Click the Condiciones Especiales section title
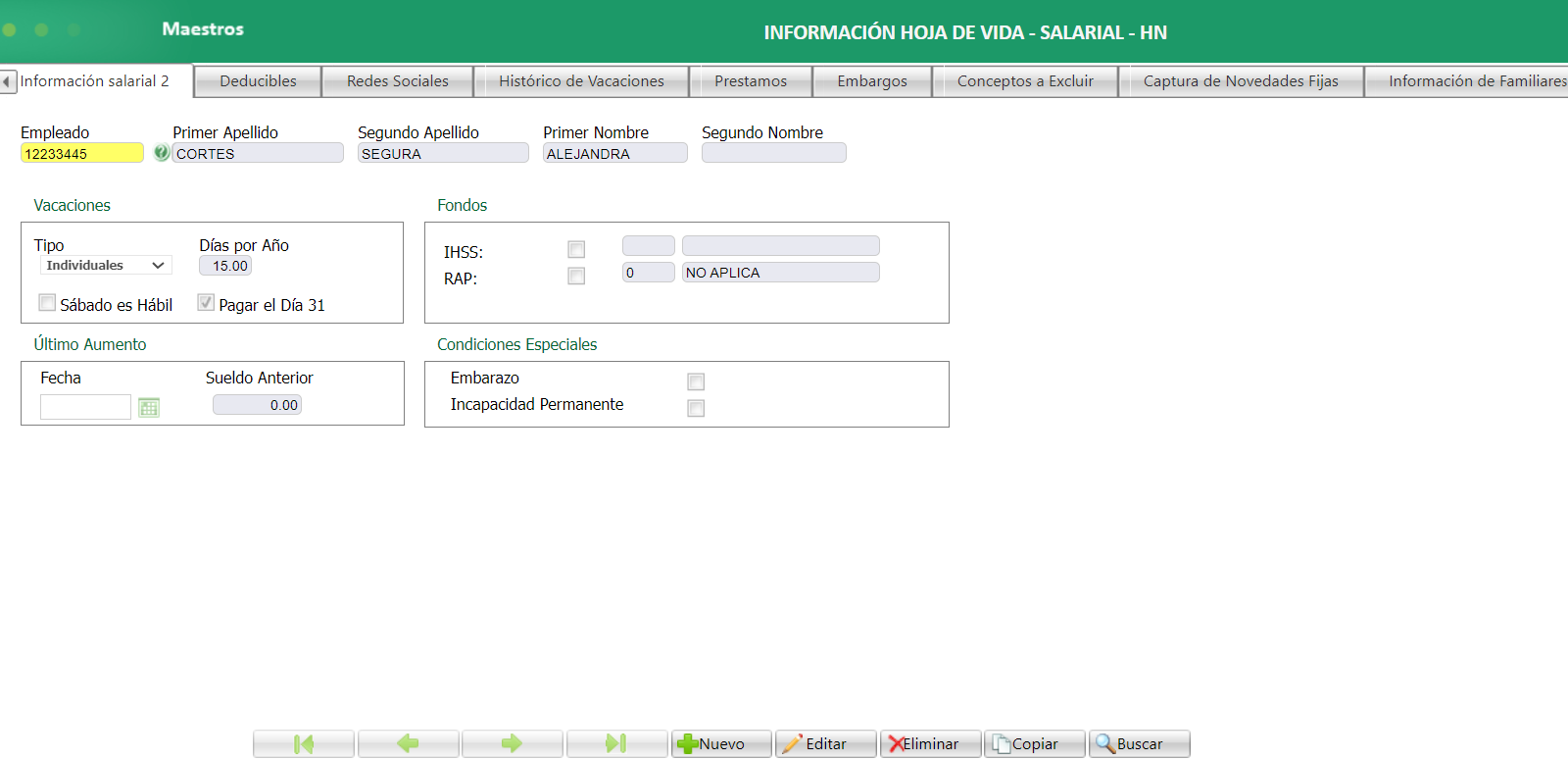This screenshot has height=760, width=1568. (517, 344)
